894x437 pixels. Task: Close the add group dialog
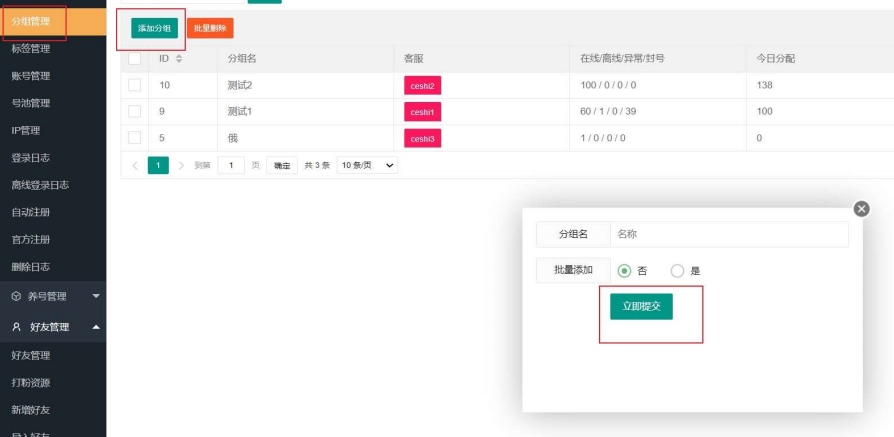click(x=862, y=209)
